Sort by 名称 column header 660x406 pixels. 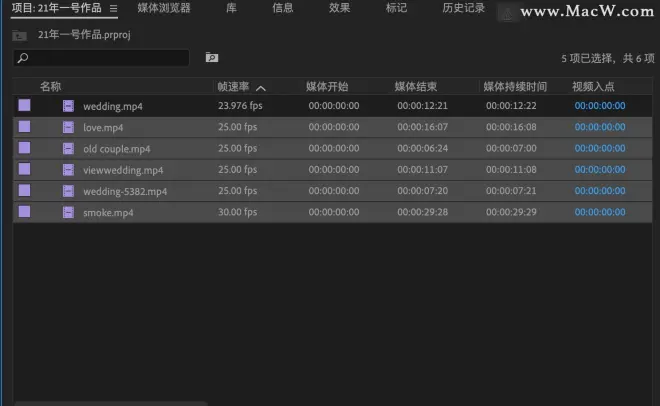point(51,87)
